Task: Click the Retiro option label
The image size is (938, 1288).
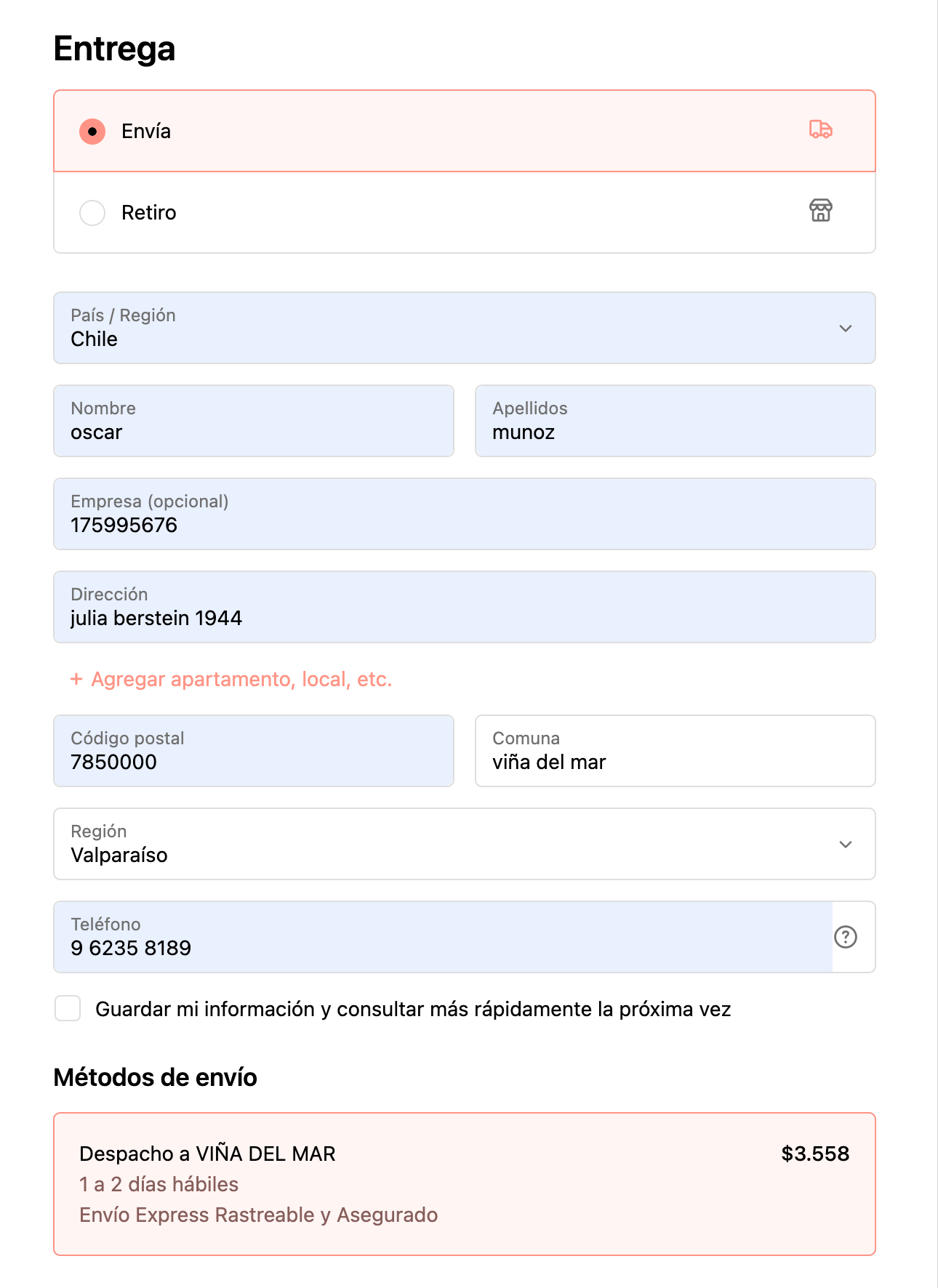Action: (x=149, y=213)
